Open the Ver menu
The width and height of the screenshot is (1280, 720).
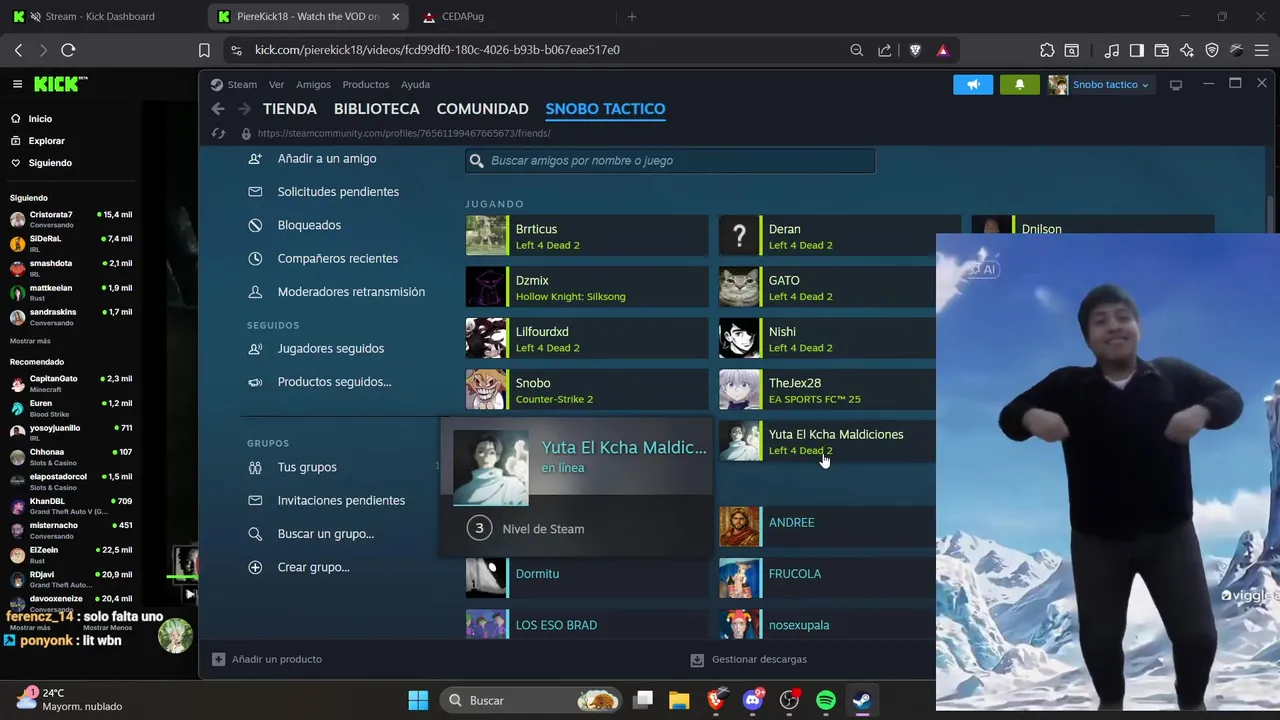click(276, 85)
